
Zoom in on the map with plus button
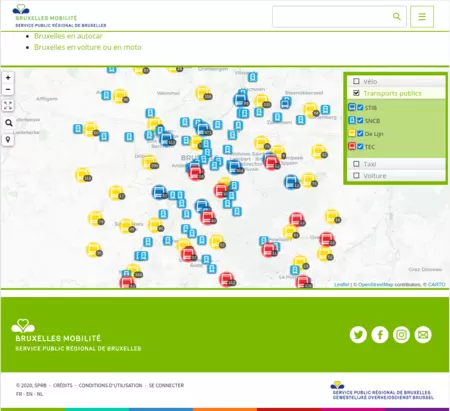(8, 78)
